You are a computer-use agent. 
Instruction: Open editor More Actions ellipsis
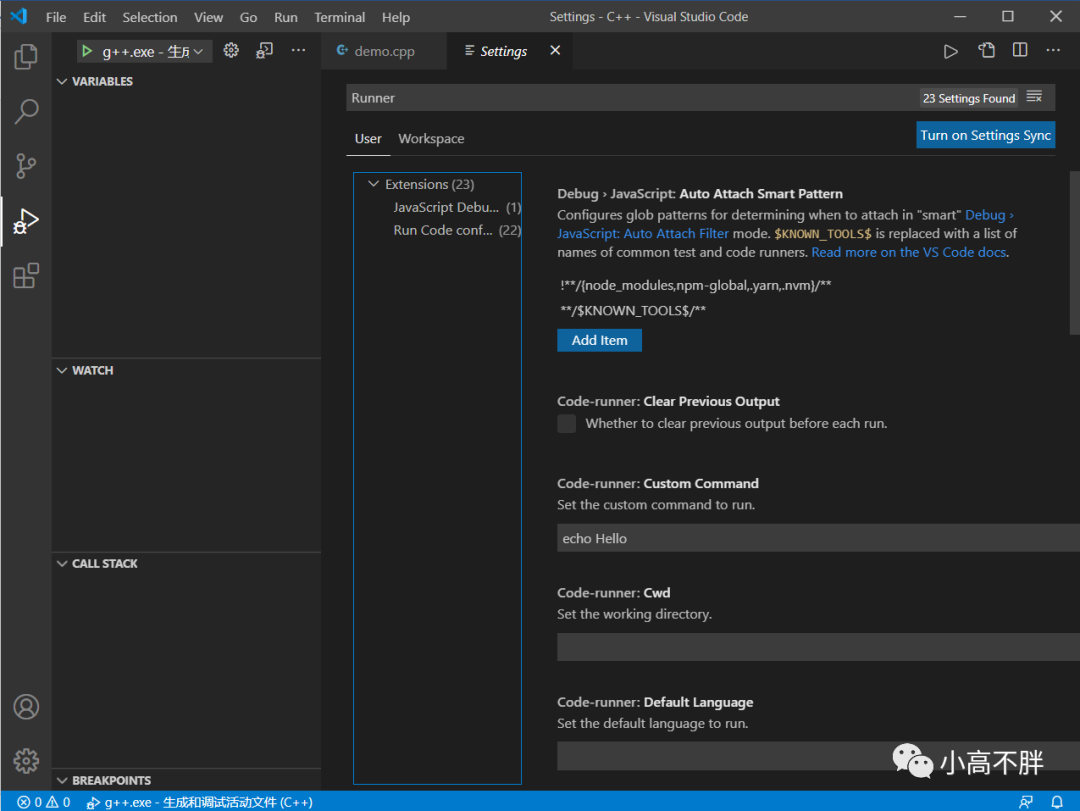pos(1053,50)
